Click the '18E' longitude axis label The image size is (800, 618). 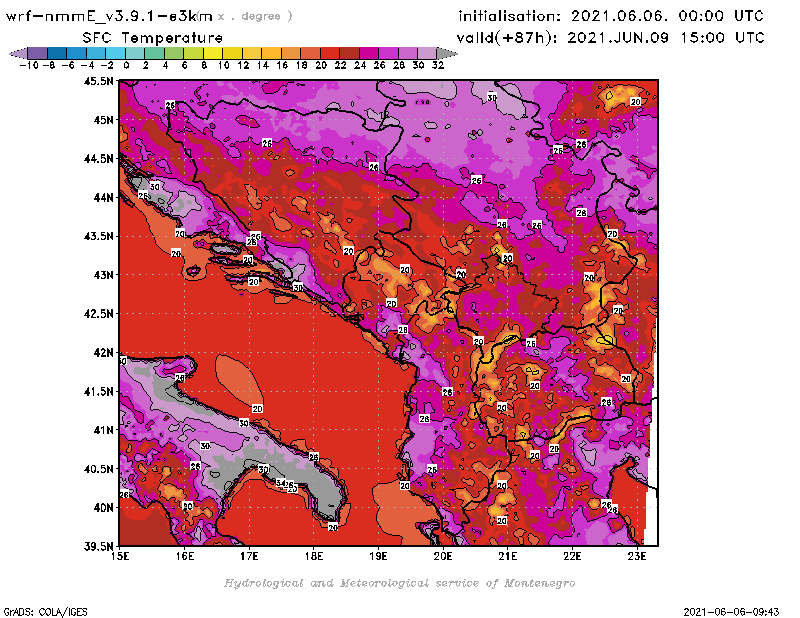tap(314, 556)
